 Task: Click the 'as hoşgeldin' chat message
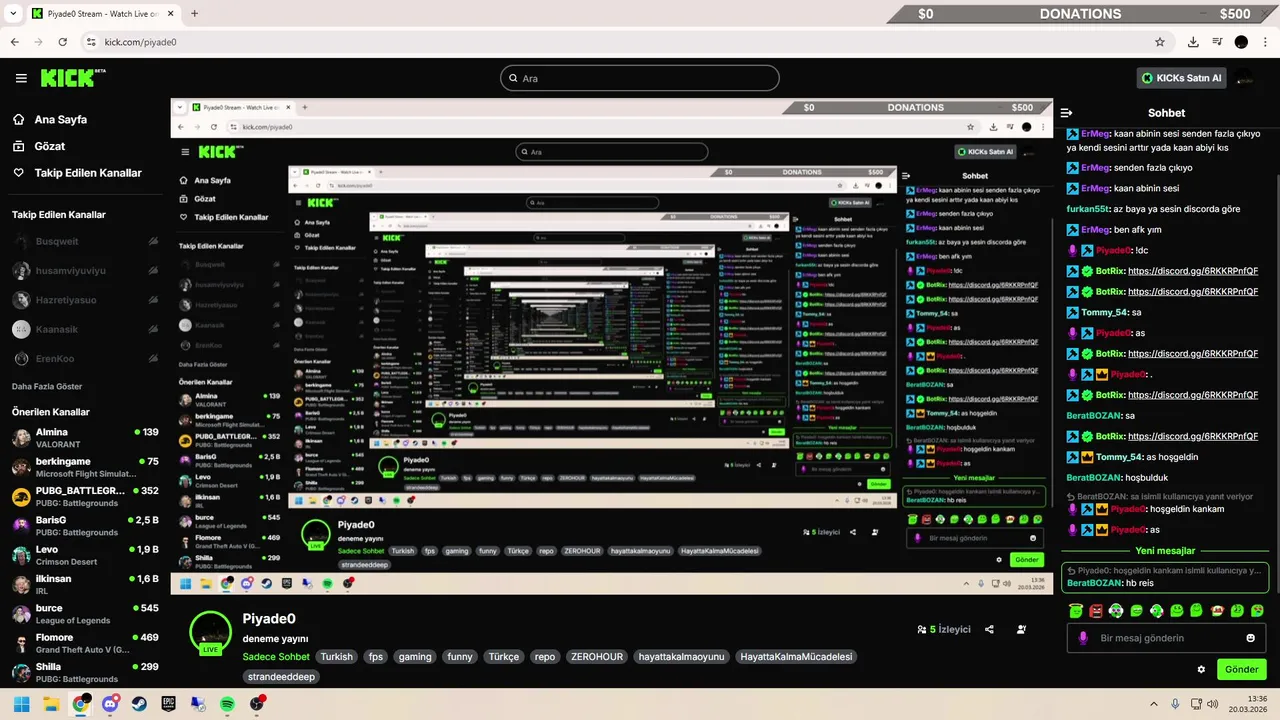click(1173, 457)
